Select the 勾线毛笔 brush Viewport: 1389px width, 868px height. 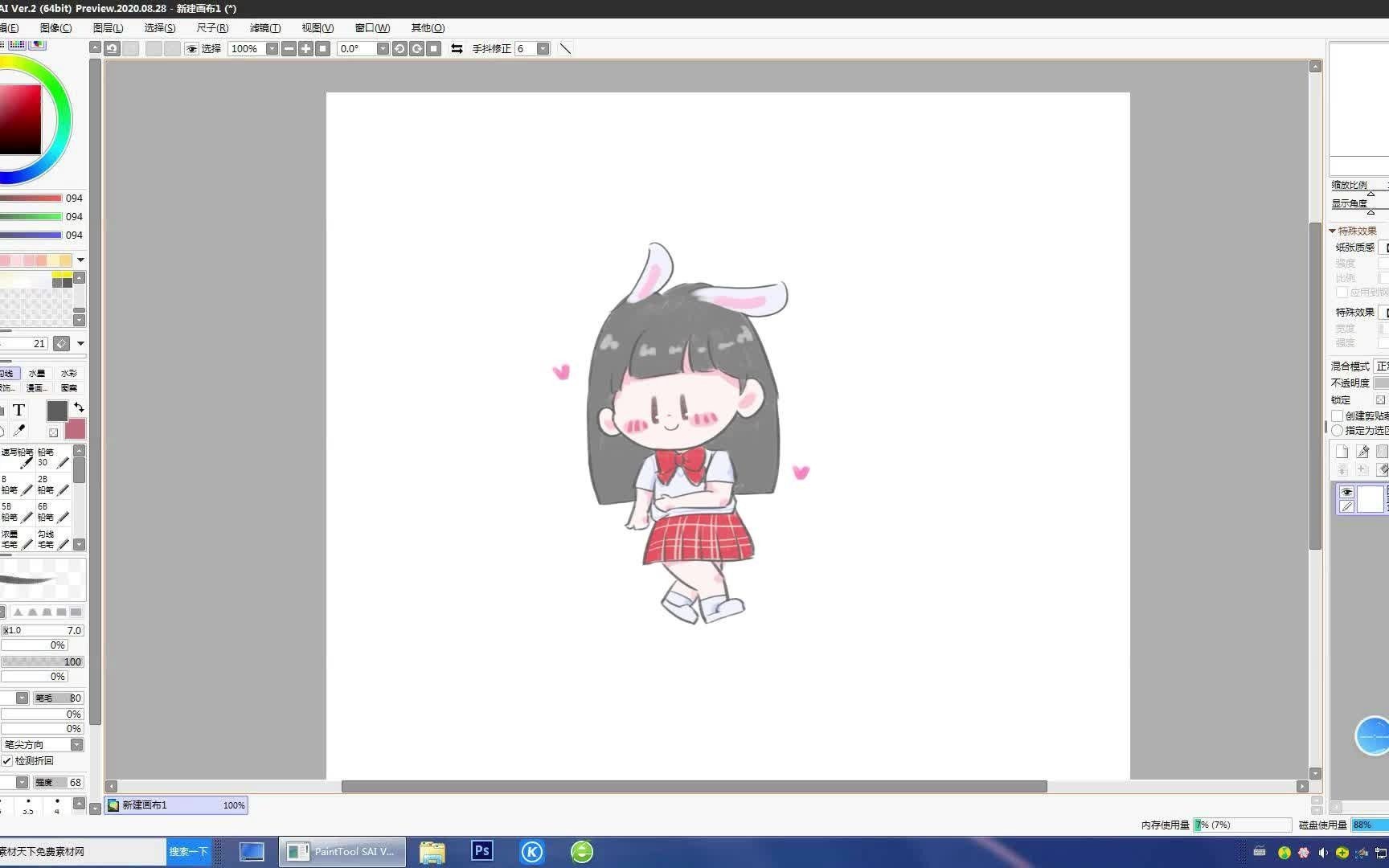point(54,539)
